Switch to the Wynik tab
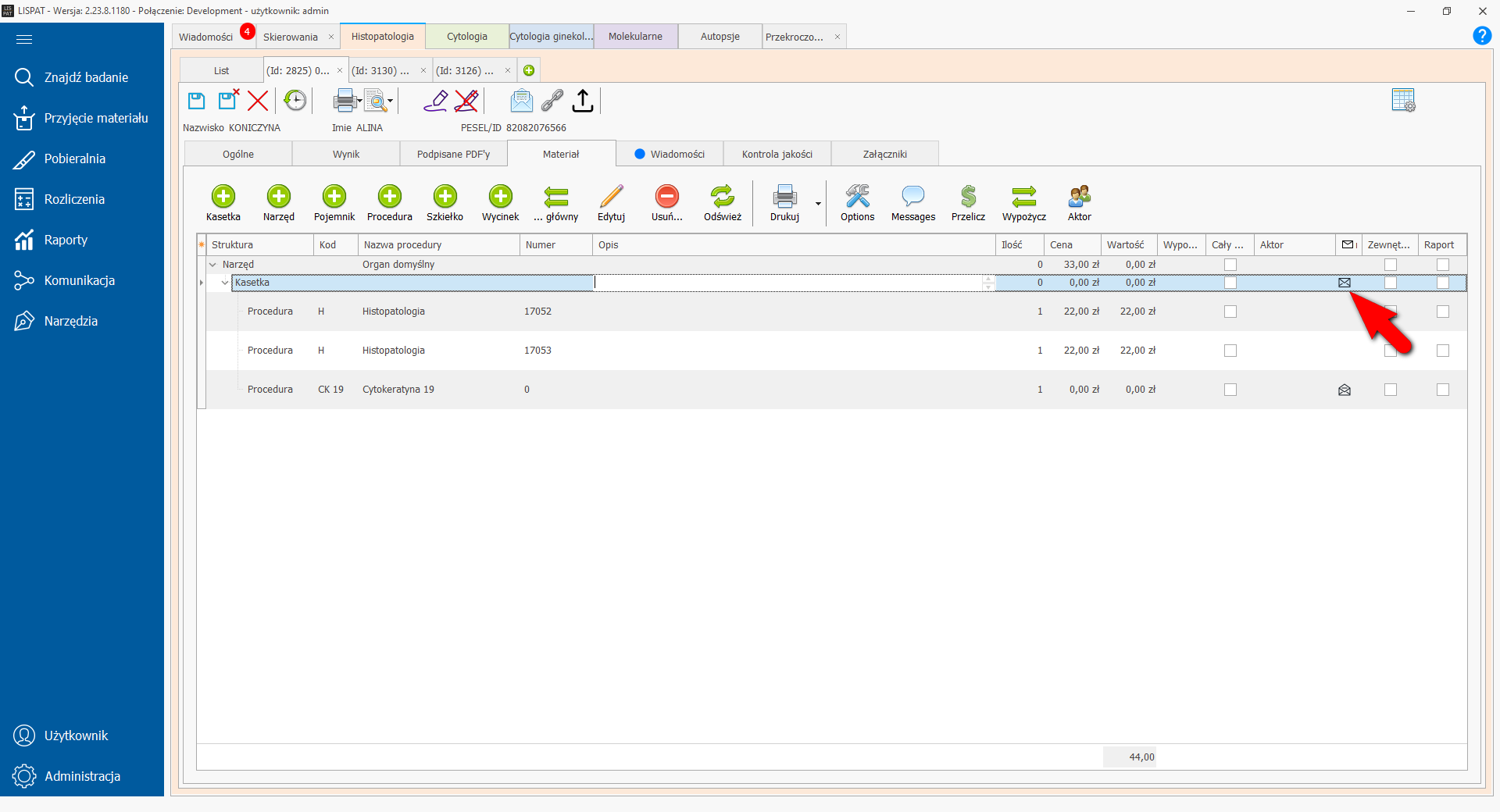Viewport: 1500px width, 812px height. (346, 155)
